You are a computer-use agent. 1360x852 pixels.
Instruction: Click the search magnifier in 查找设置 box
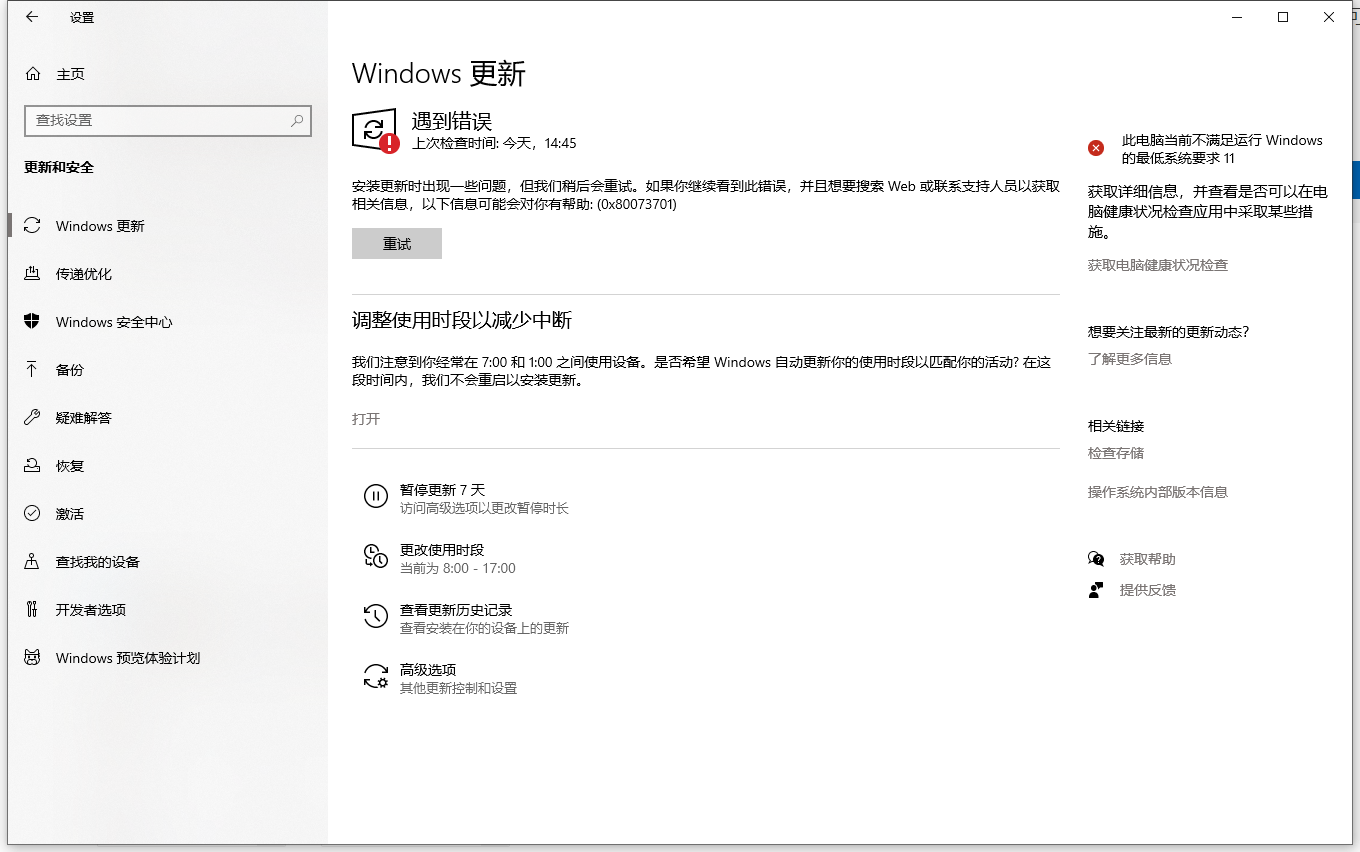297,120
